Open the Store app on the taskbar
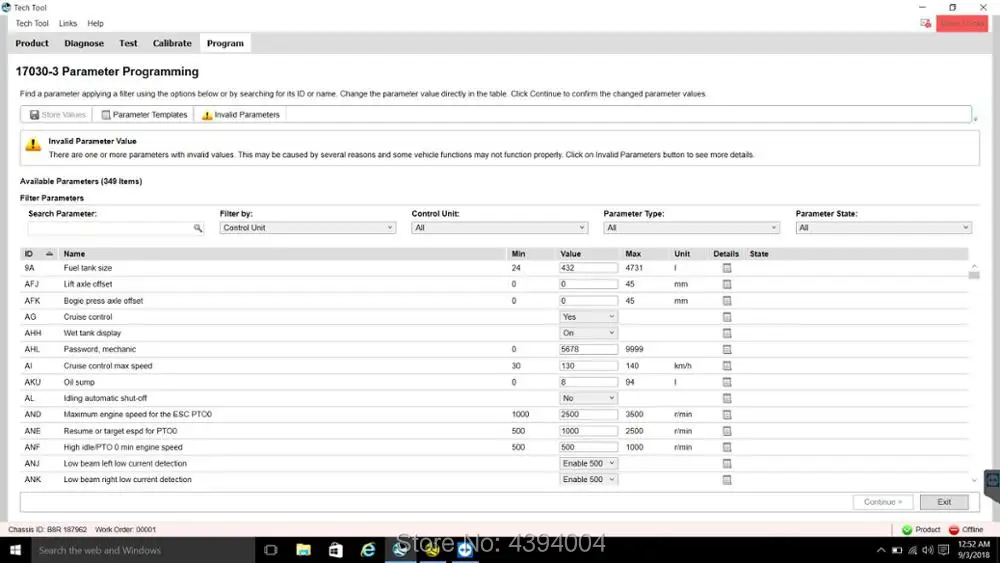This screenshot has height=563, width=1000. pos(335,550)
